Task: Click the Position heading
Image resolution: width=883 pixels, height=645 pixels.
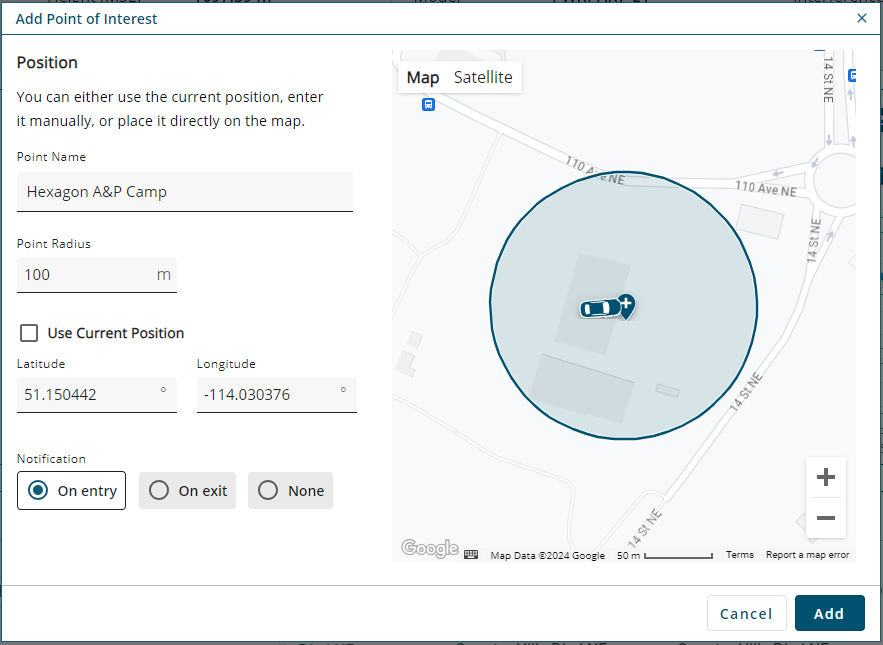Action: (x=47, y=63)
